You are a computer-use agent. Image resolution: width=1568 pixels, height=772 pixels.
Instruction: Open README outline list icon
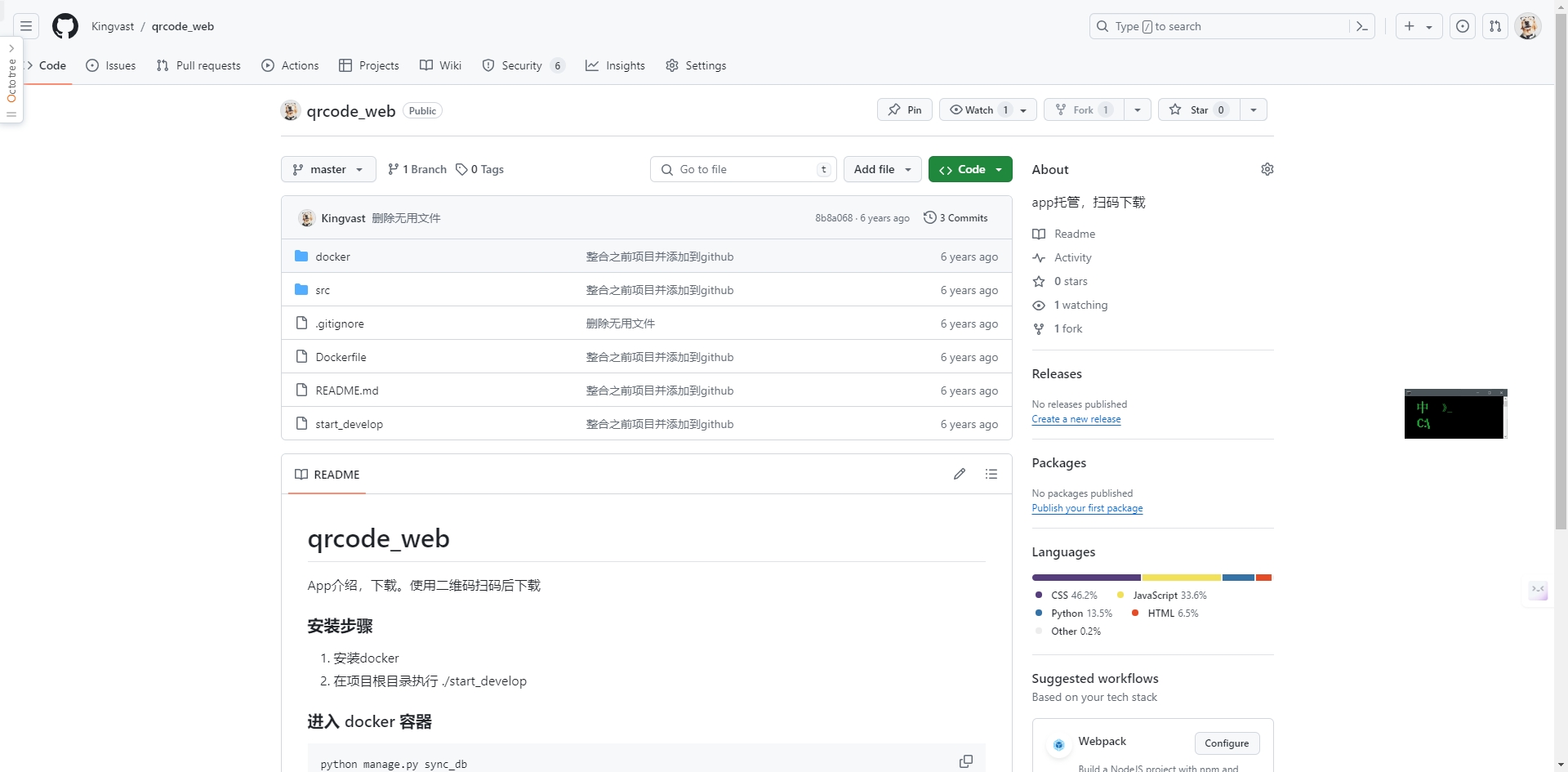[991, 474]
